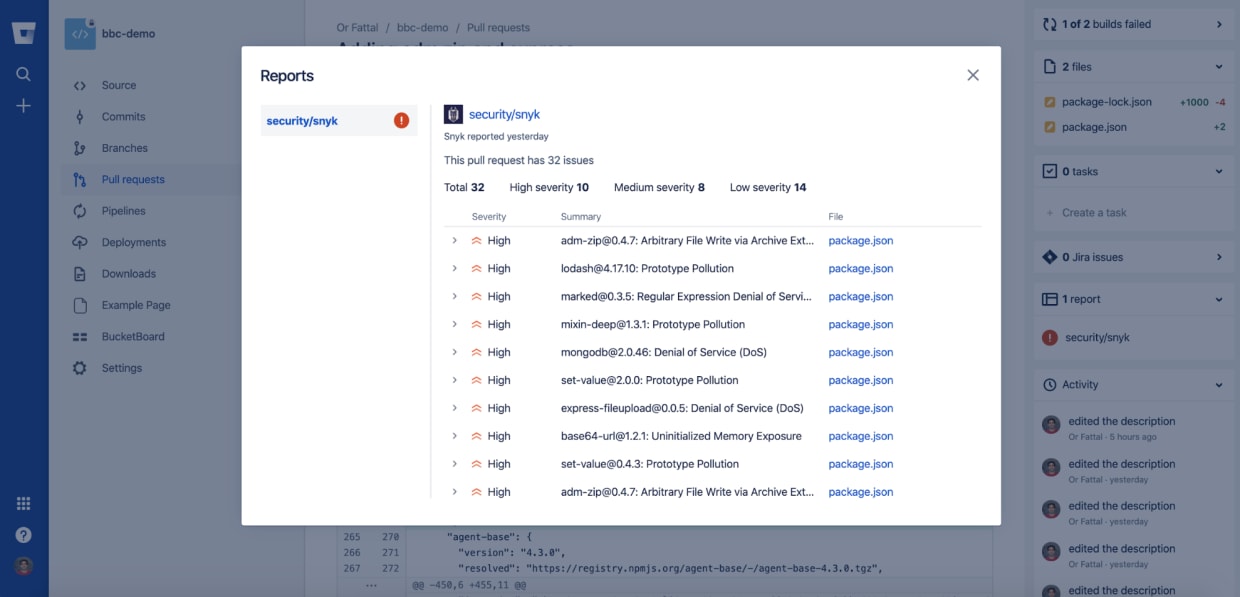Screen dimensions: 1240x597
Task: Close the Reports dialog
Action: tap(973, 75)
